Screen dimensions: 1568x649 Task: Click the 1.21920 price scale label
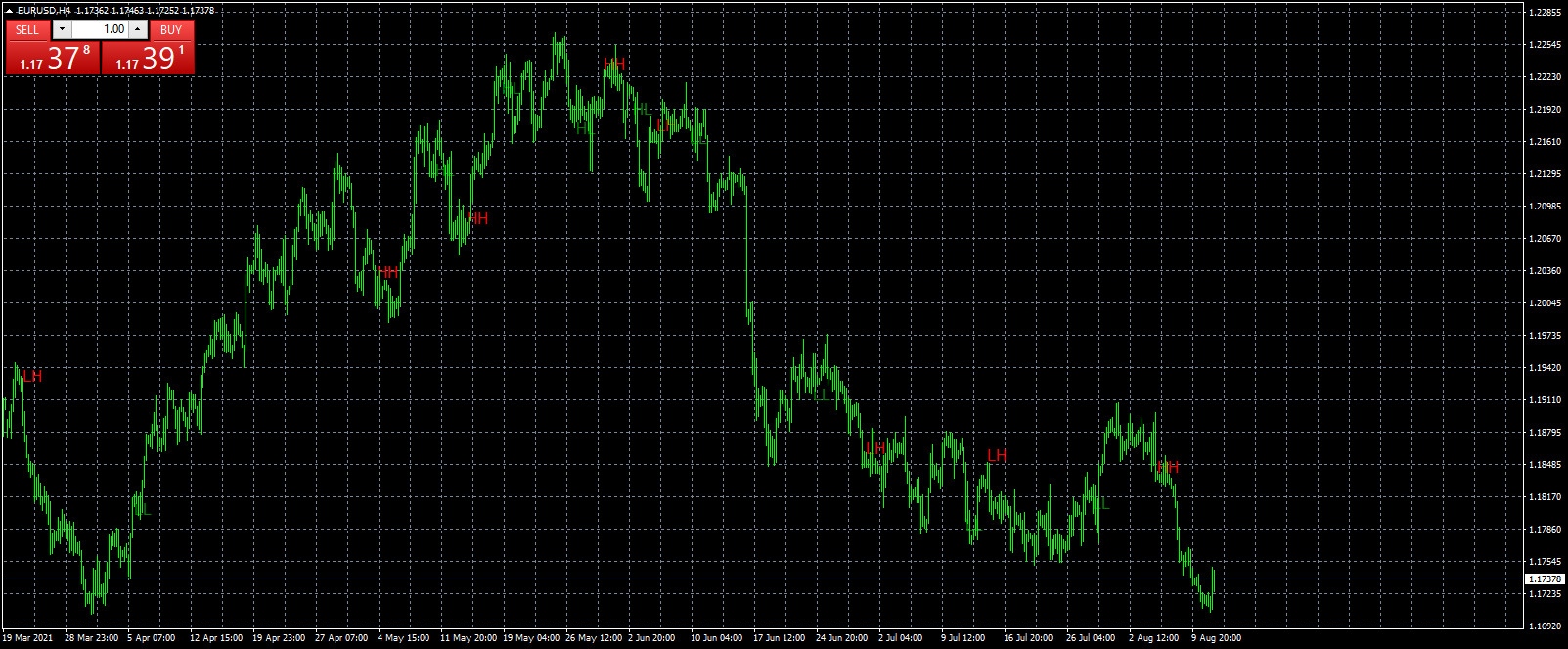pyautogui.click(x=1545, y=110)
